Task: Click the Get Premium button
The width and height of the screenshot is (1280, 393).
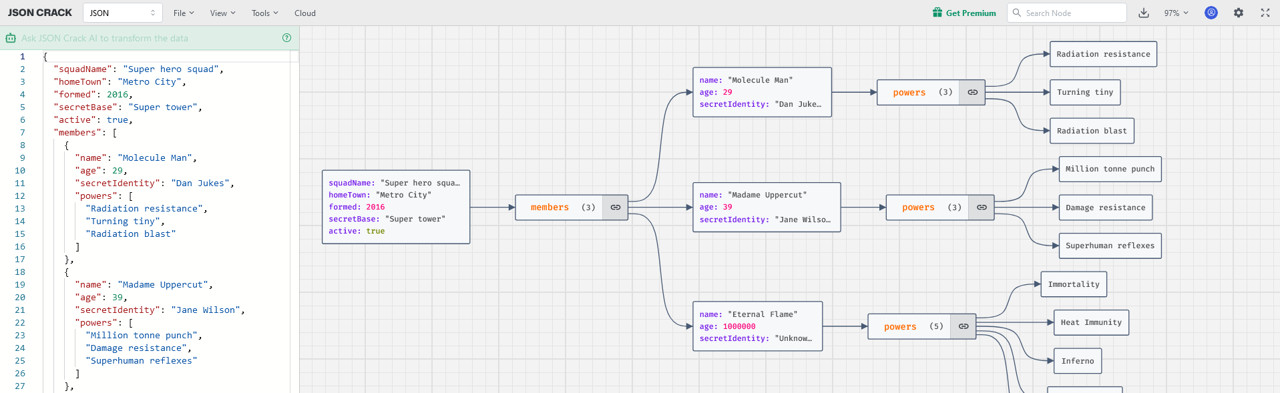Action: (964, 13)
